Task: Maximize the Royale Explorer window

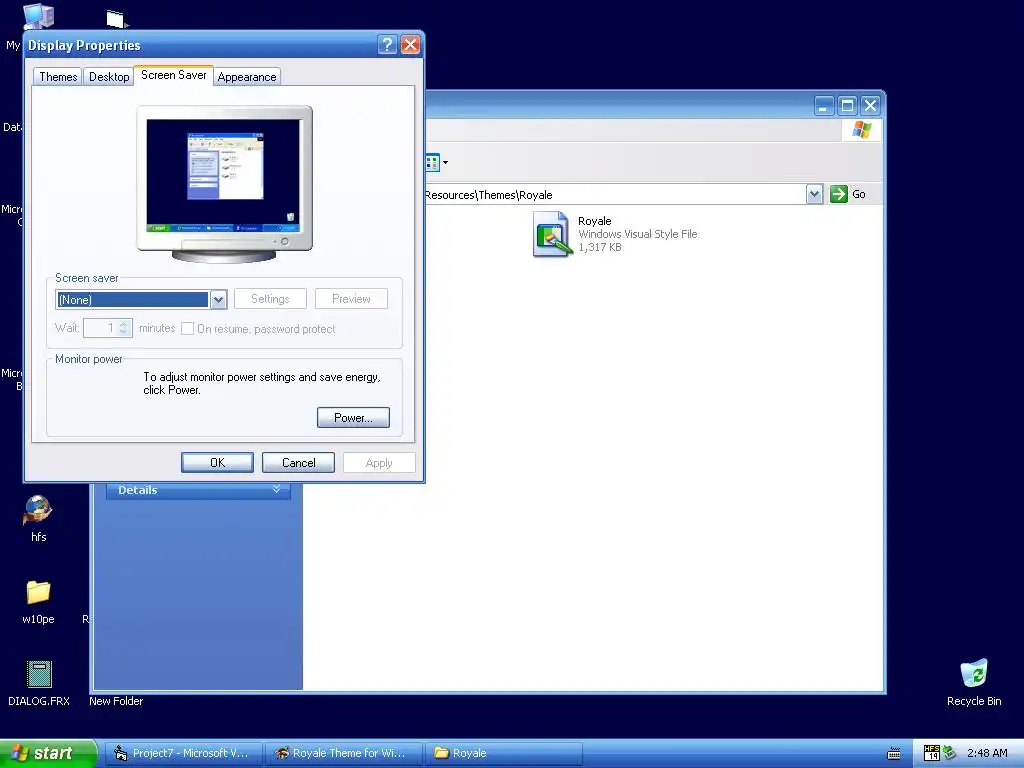Action: pos(847,106)
